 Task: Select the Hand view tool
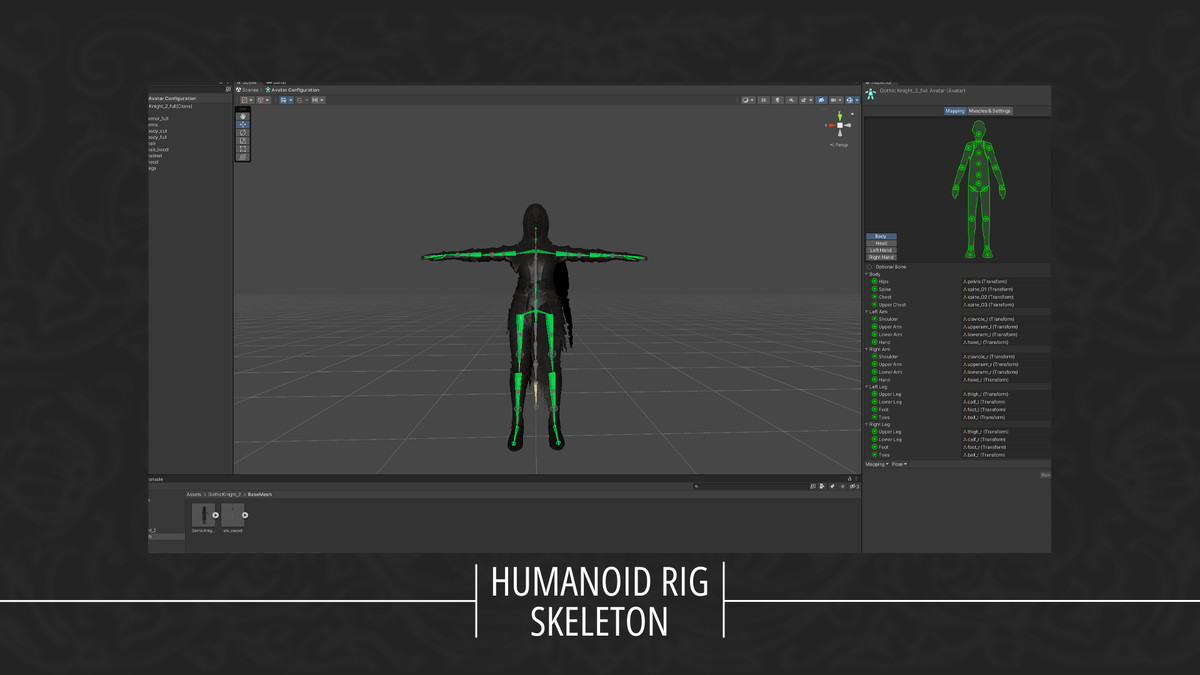coord(243,116)
